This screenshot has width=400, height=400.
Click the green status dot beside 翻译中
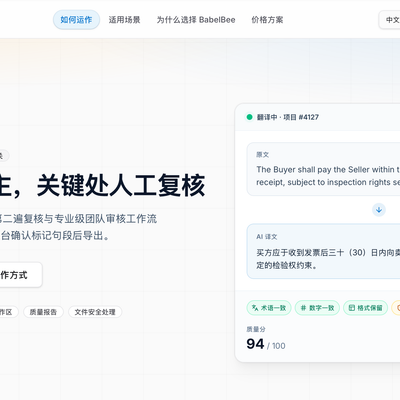click(x=249, y=117)
